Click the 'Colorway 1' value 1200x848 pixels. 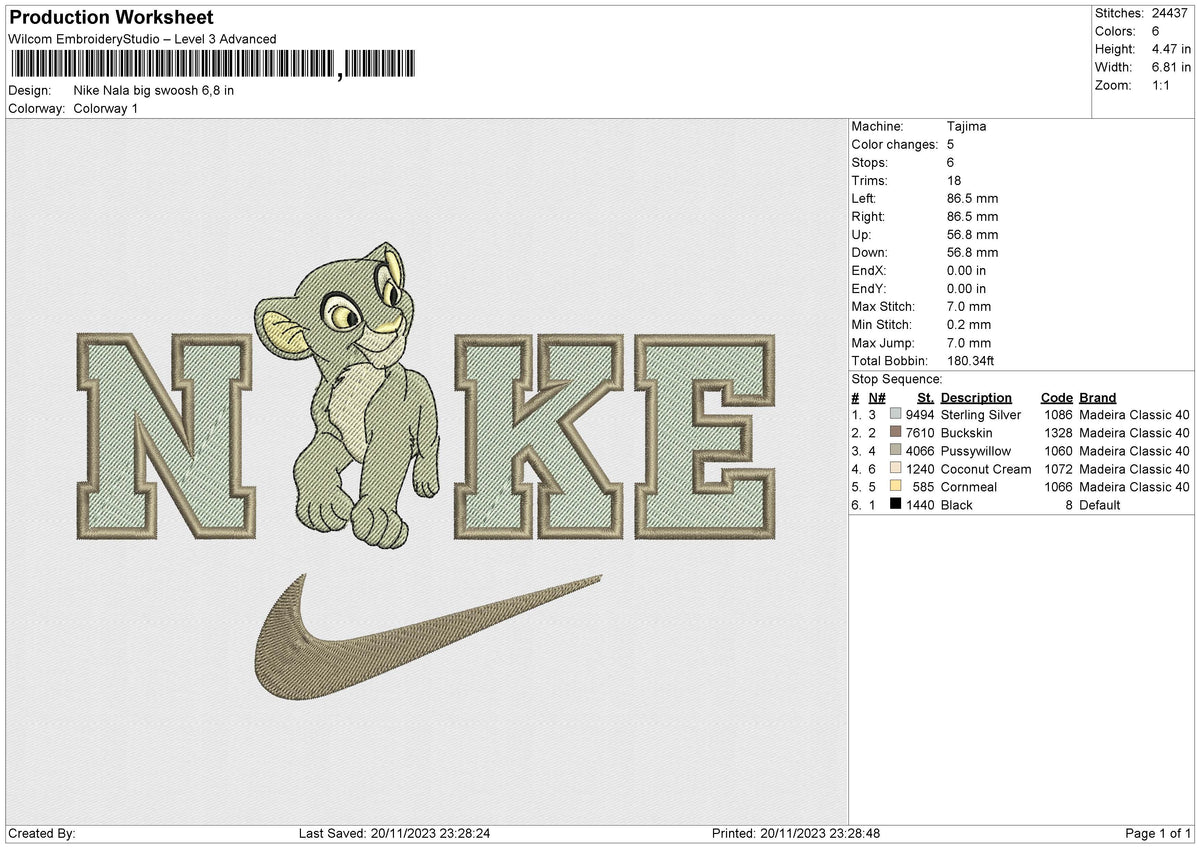click(x=106, y=108)
